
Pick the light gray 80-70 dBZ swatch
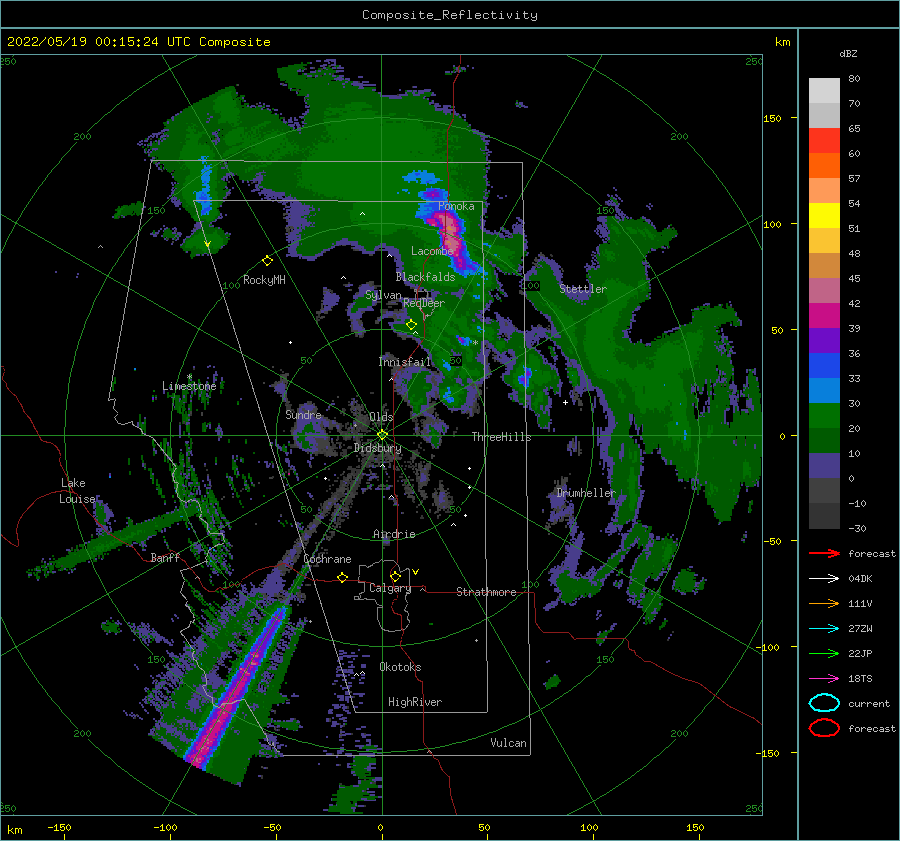(824, 91)
